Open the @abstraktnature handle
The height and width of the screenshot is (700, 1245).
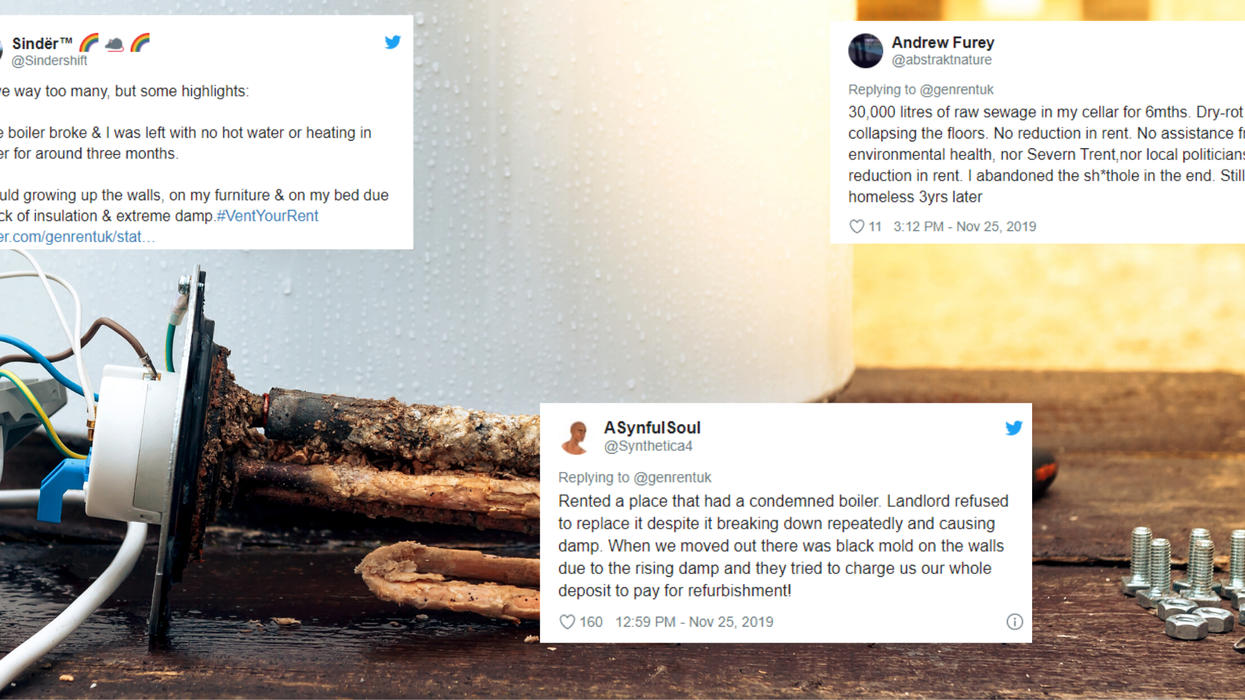(x=942, y=60)
